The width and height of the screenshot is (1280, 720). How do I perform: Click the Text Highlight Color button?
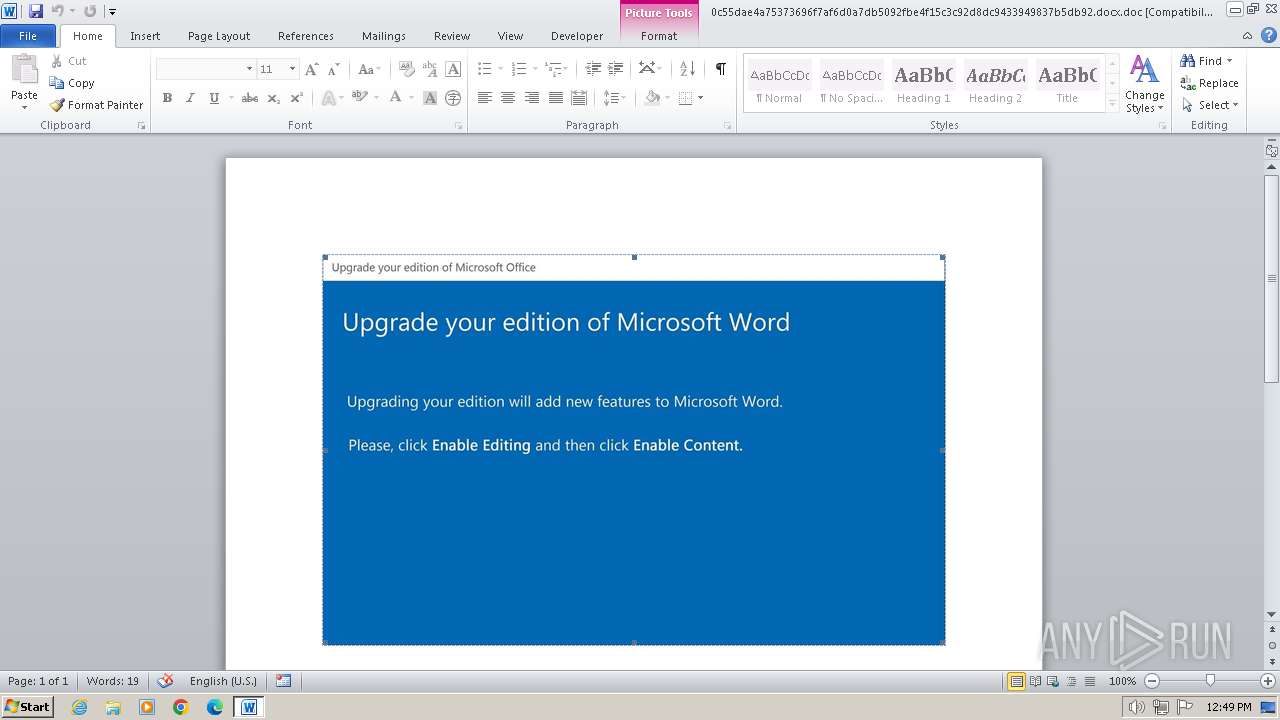359,98
